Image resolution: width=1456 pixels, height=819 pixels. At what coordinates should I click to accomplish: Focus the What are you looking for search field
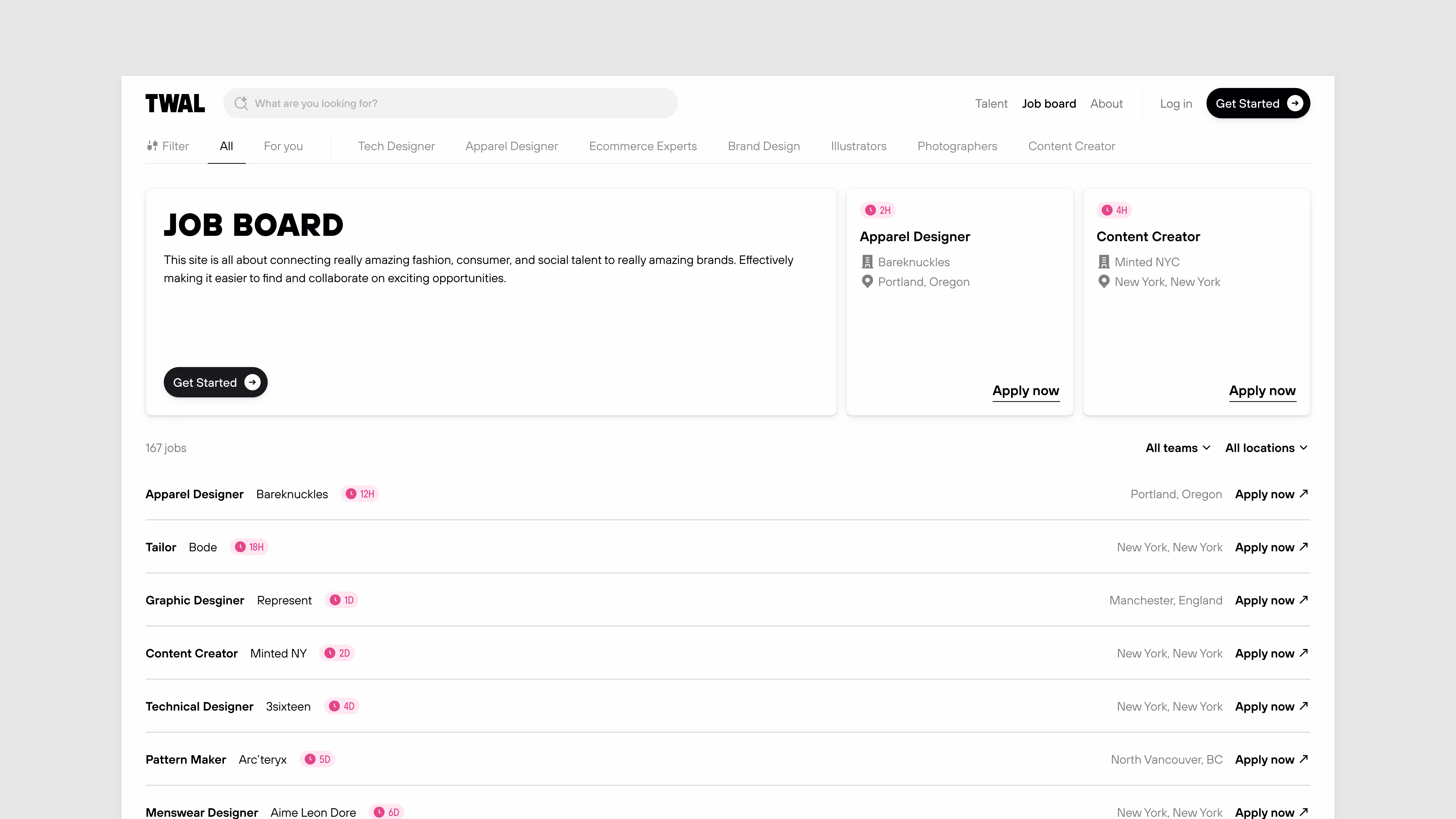click(450, 104)
